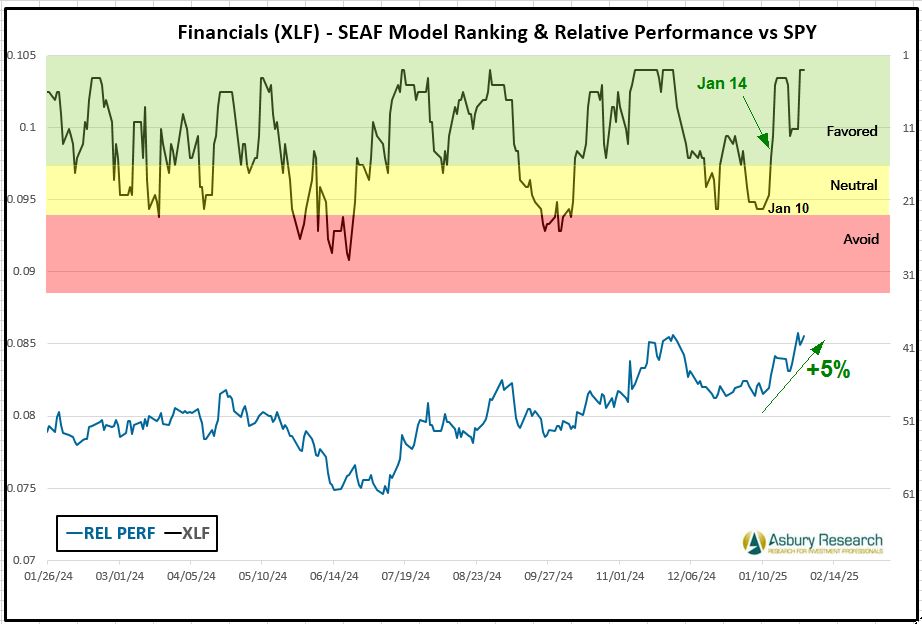Click the +5% annotation text
Image resolution: width=922 pixels, height=624 pixels.
829,370
